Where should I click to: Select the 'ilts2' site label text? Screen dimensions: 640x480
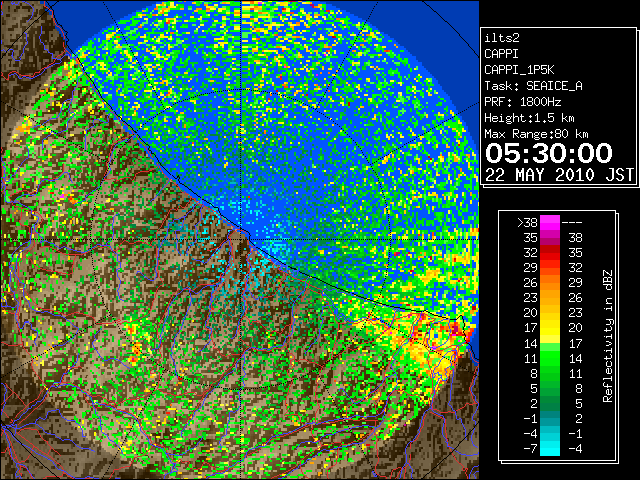coord(502,38)
